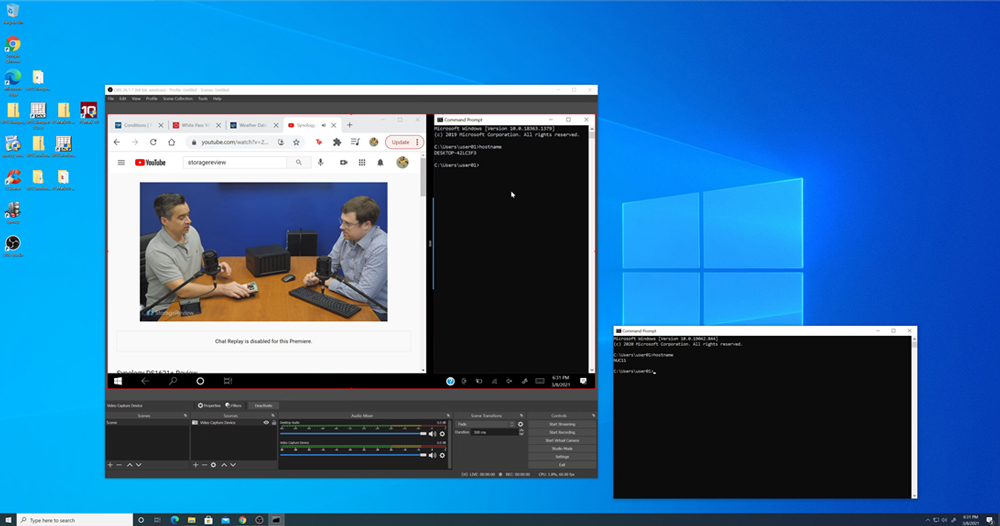The image size is (1000, 526).
Task: Mute Video Capture Device audio speaker icon
Action: 432,455
